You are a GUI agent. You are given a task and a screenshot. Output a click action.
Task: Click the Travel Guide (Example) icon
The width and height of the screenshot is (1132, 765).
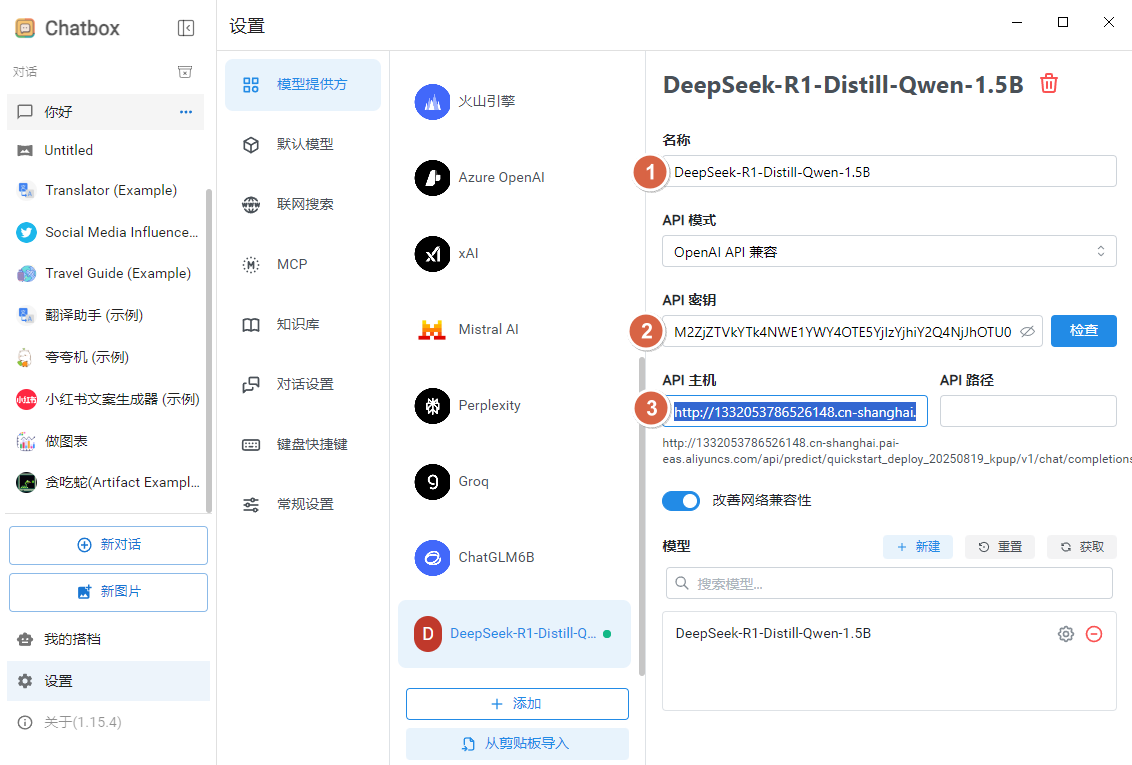(26, 274)
